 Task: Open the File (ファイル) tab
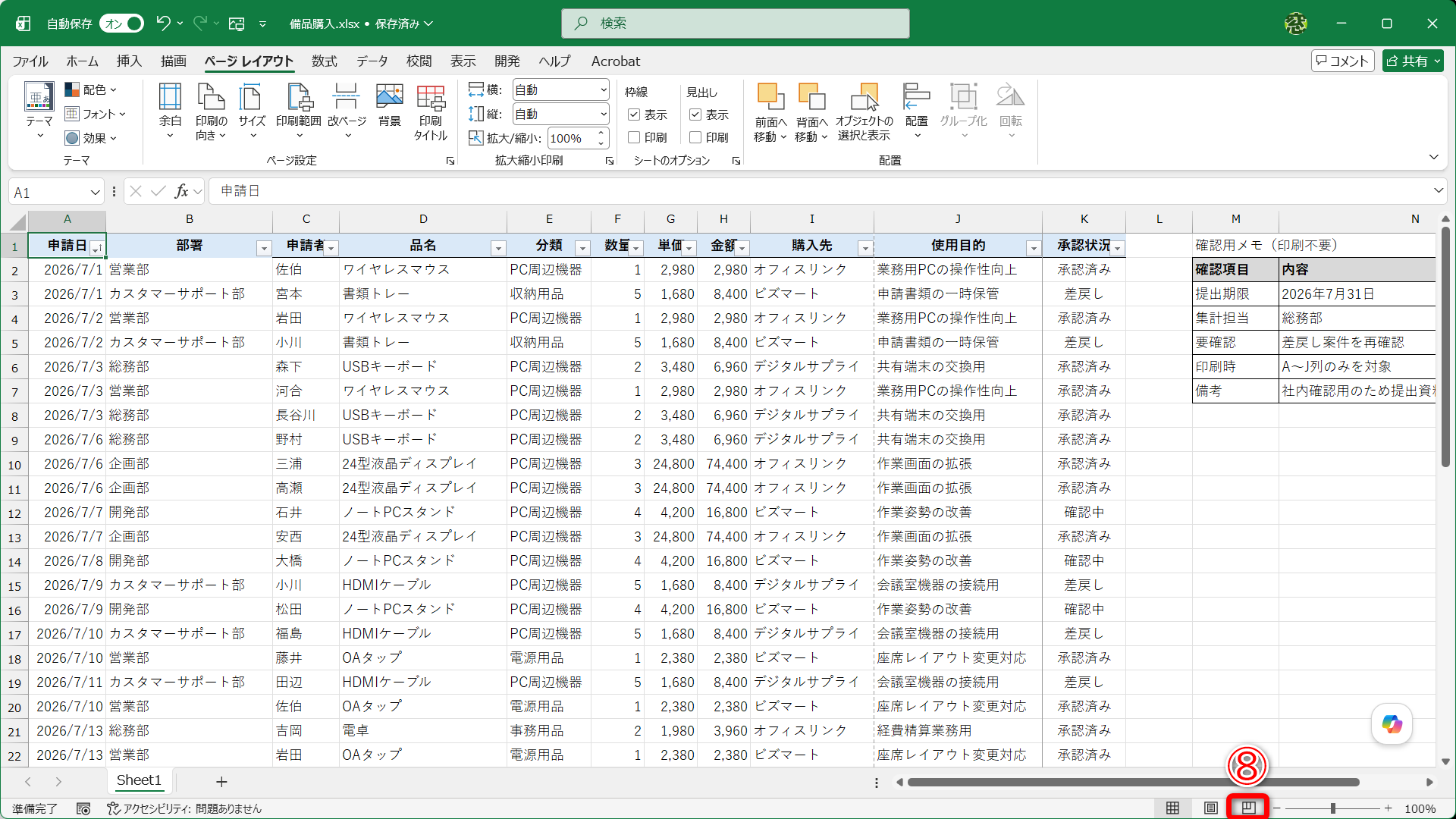coord(30,61)
